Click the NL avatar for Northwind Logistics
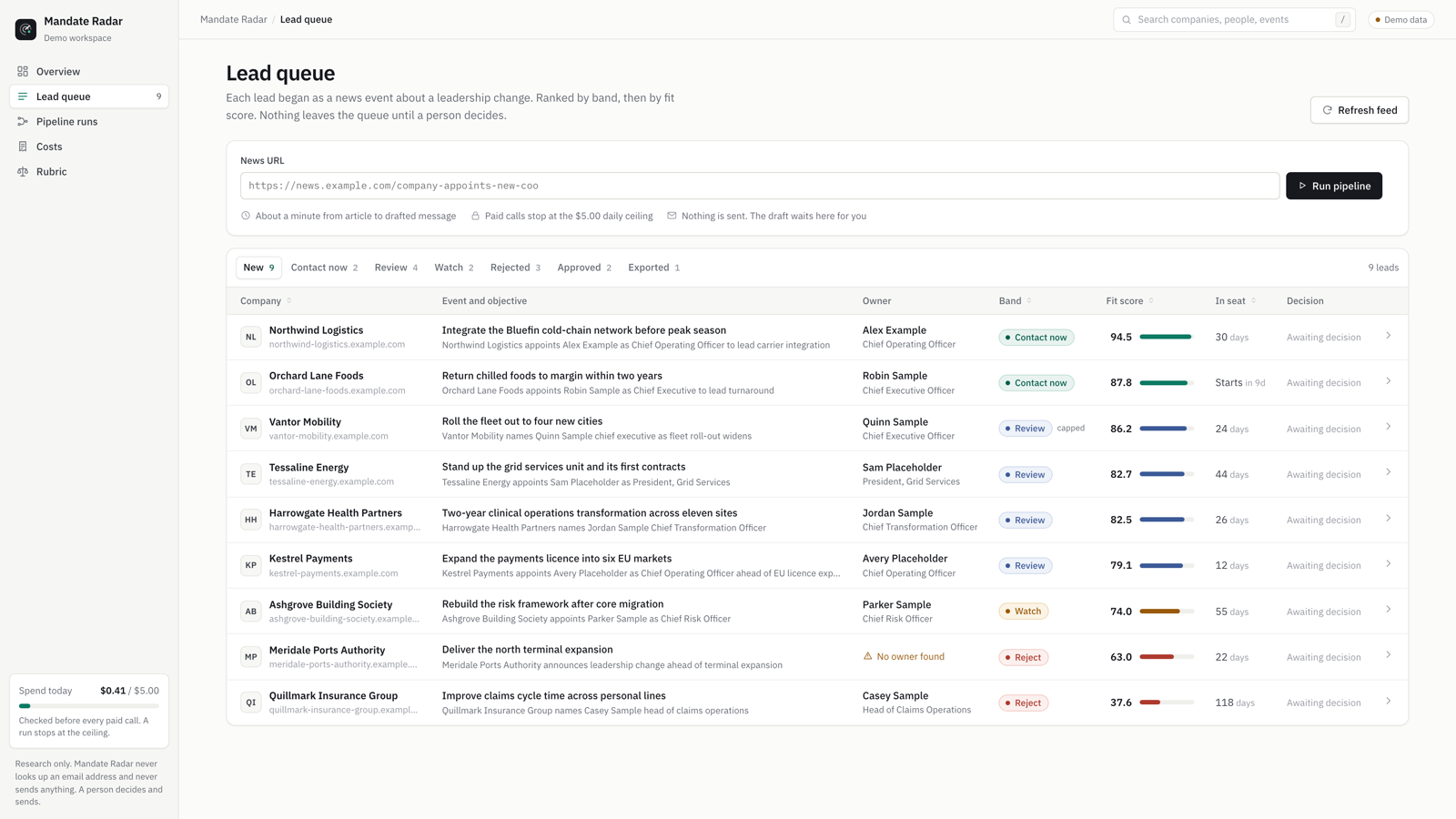Screen dimensions: 1456x819 click(x=251, y=337)
